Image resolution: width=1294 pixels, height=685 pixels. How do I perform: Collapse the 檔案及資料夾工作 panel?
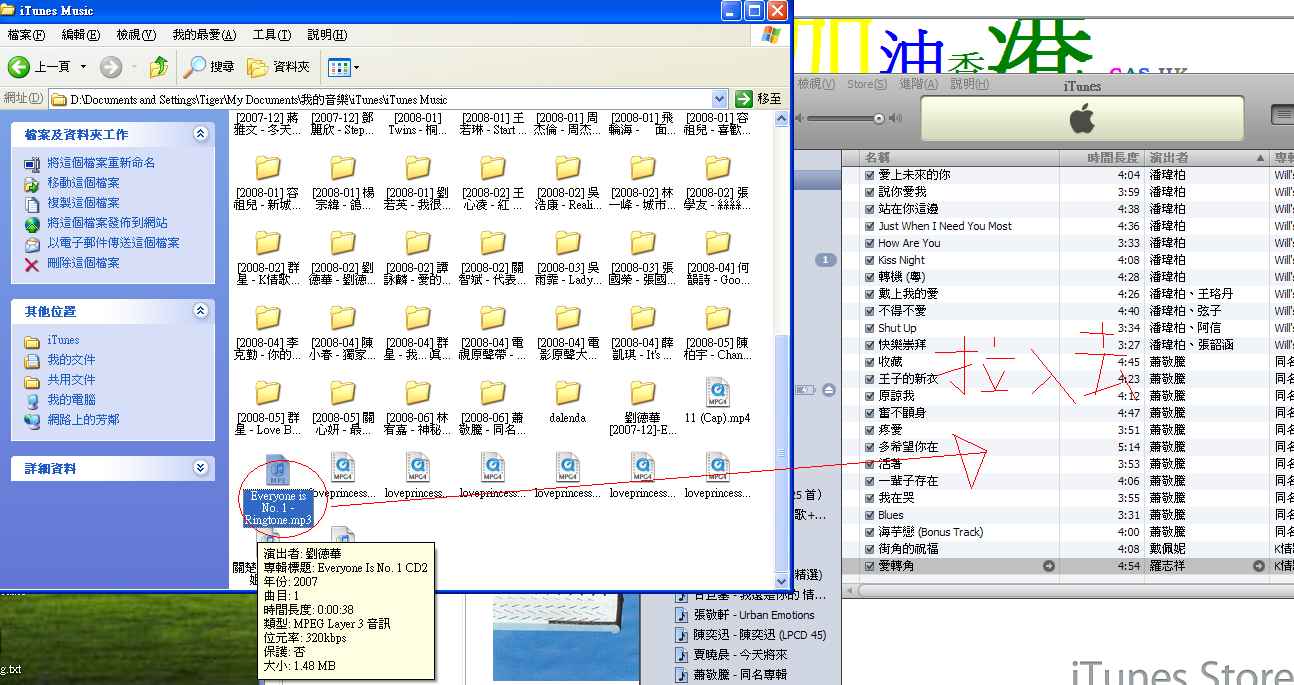point(200,134)
